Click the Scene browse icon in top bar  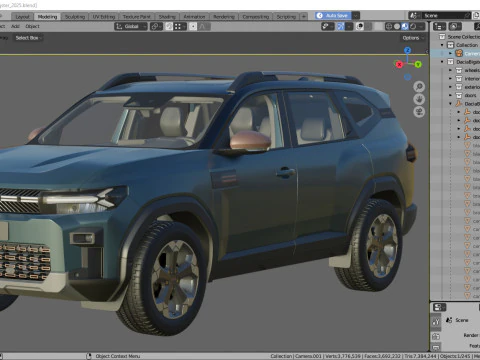414,15
